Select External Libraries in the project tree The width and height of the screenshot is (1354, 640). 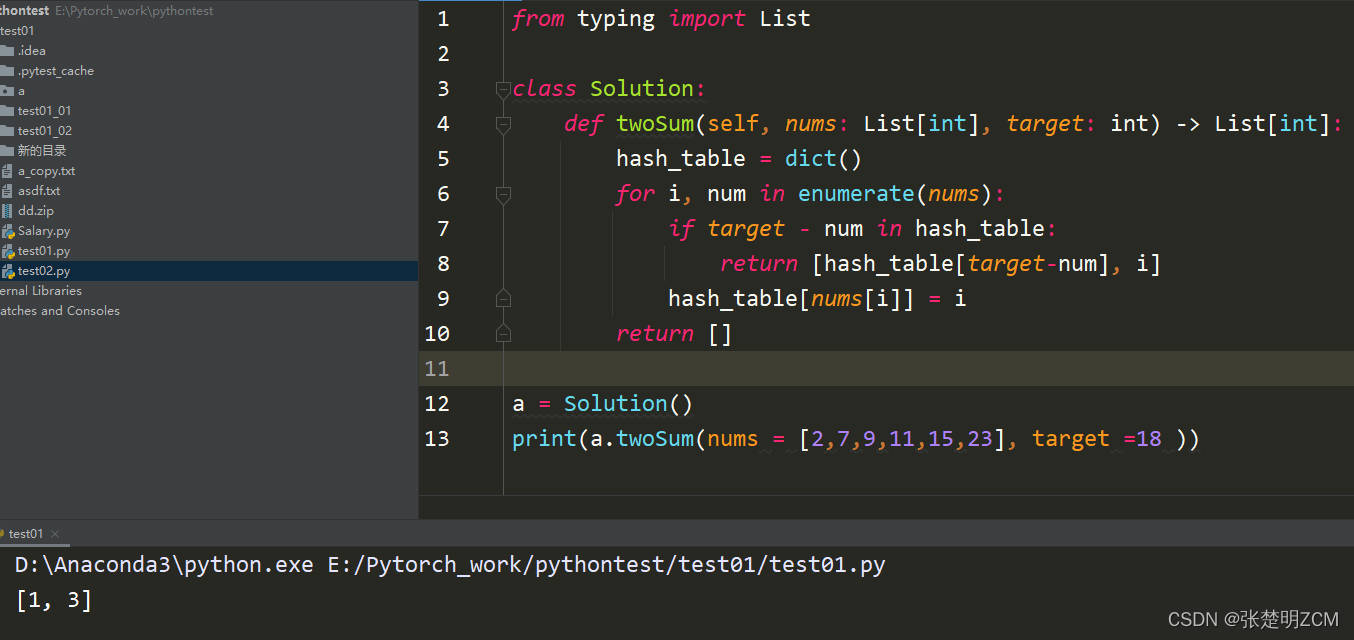(x=42, y=290)
